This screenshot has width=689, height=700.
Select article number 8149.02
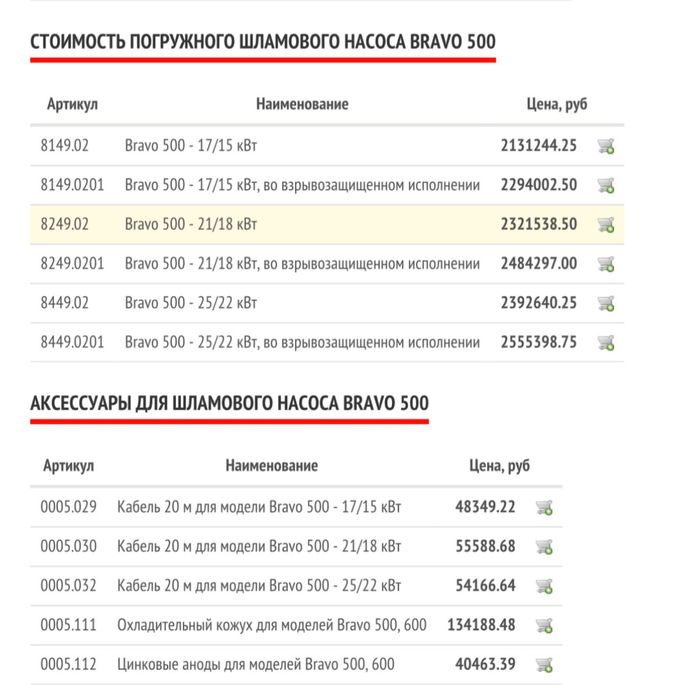tap(65, 146)
